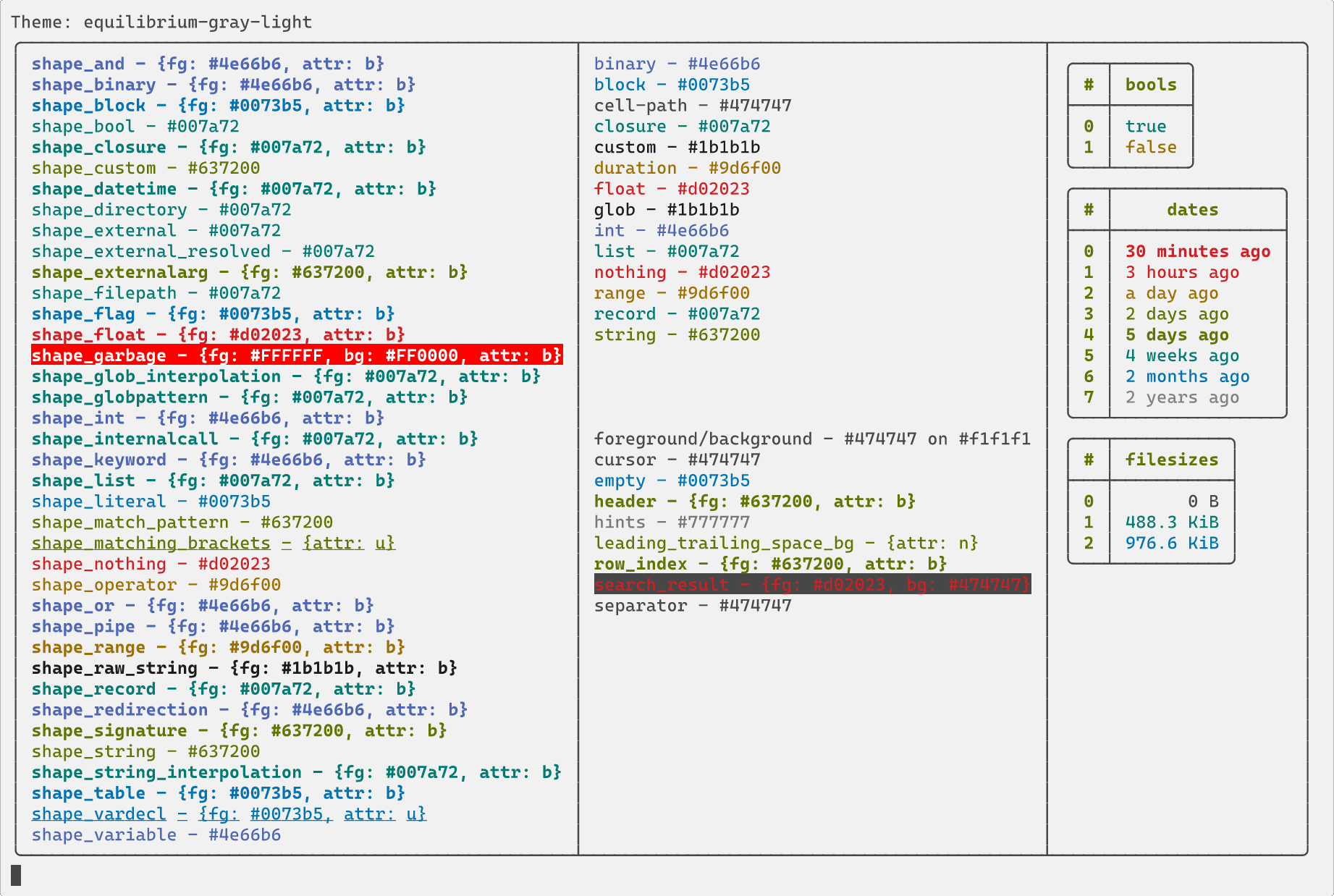Viewport: 1334px width, 896px height.
Task: Click the shape_binary entry
Action: coord(224,85)
